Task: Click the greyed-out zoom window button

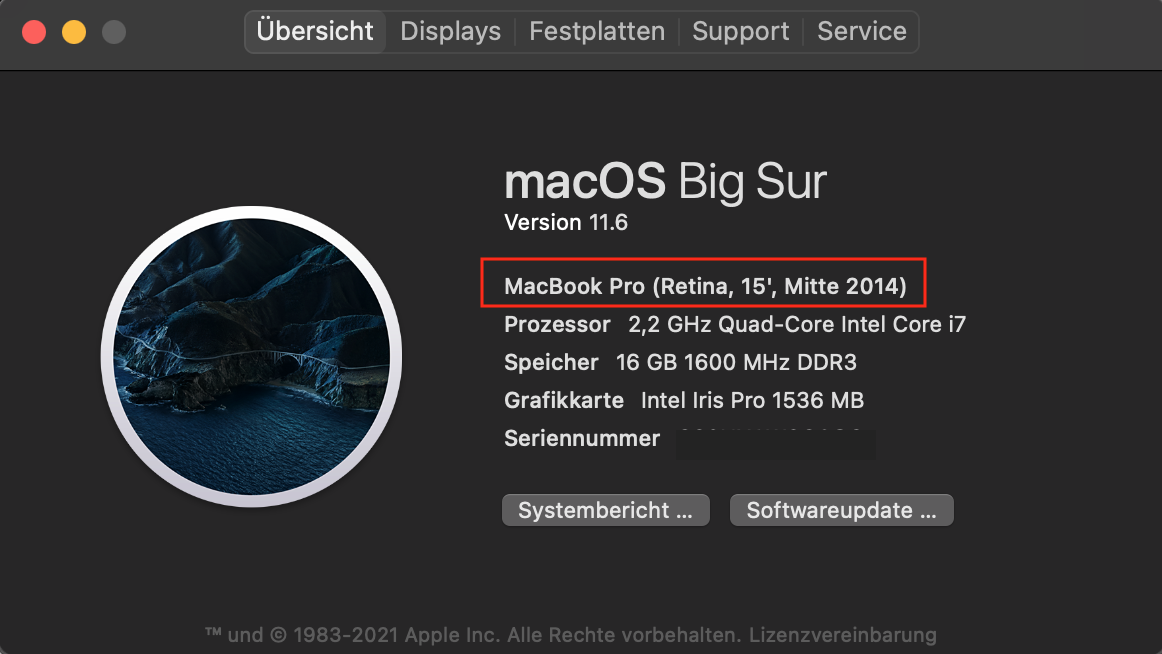Action: pos(114,32)
